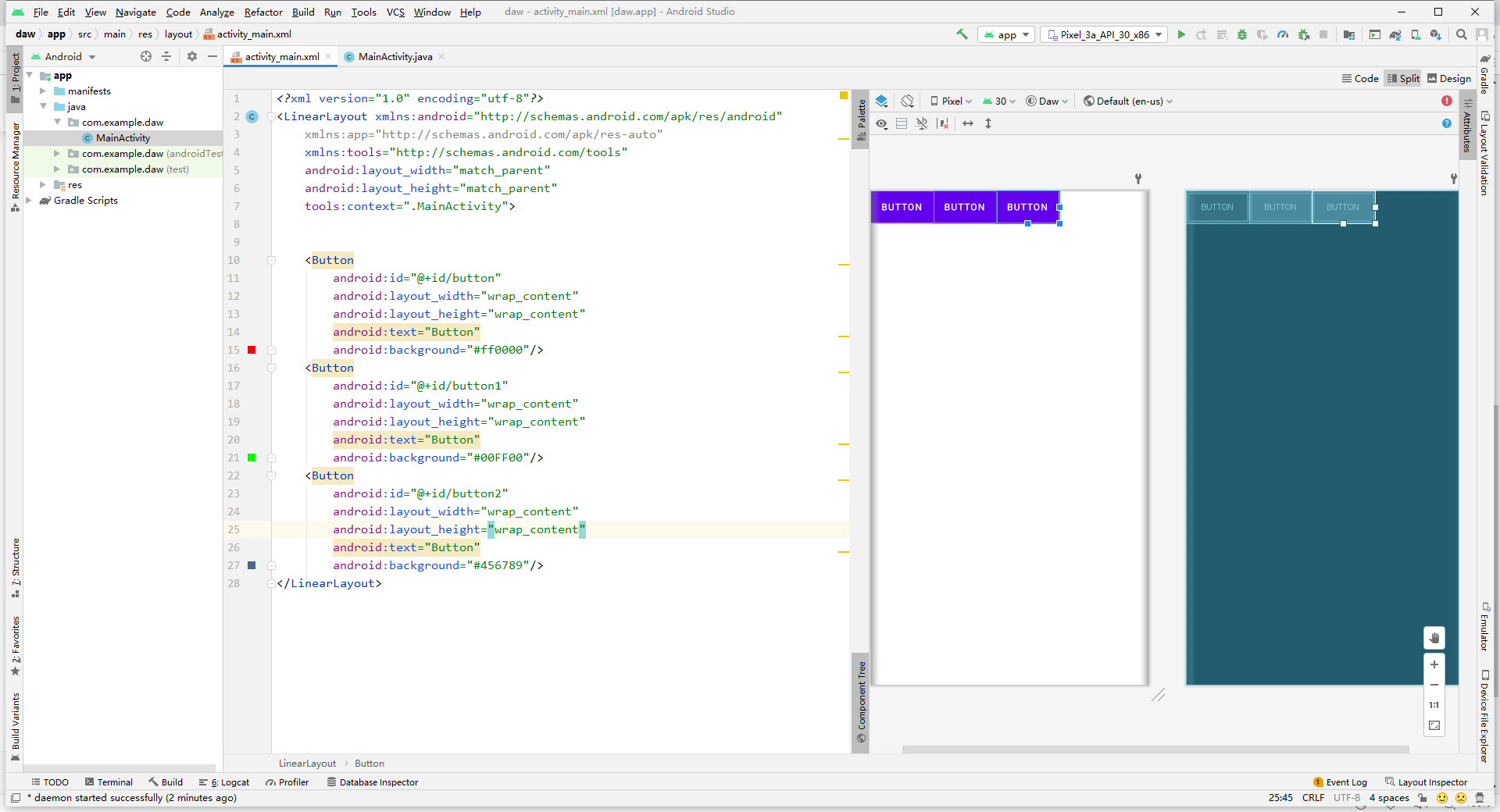
Task: Open the Daw theme dropdown
Action: point(1047,101)
